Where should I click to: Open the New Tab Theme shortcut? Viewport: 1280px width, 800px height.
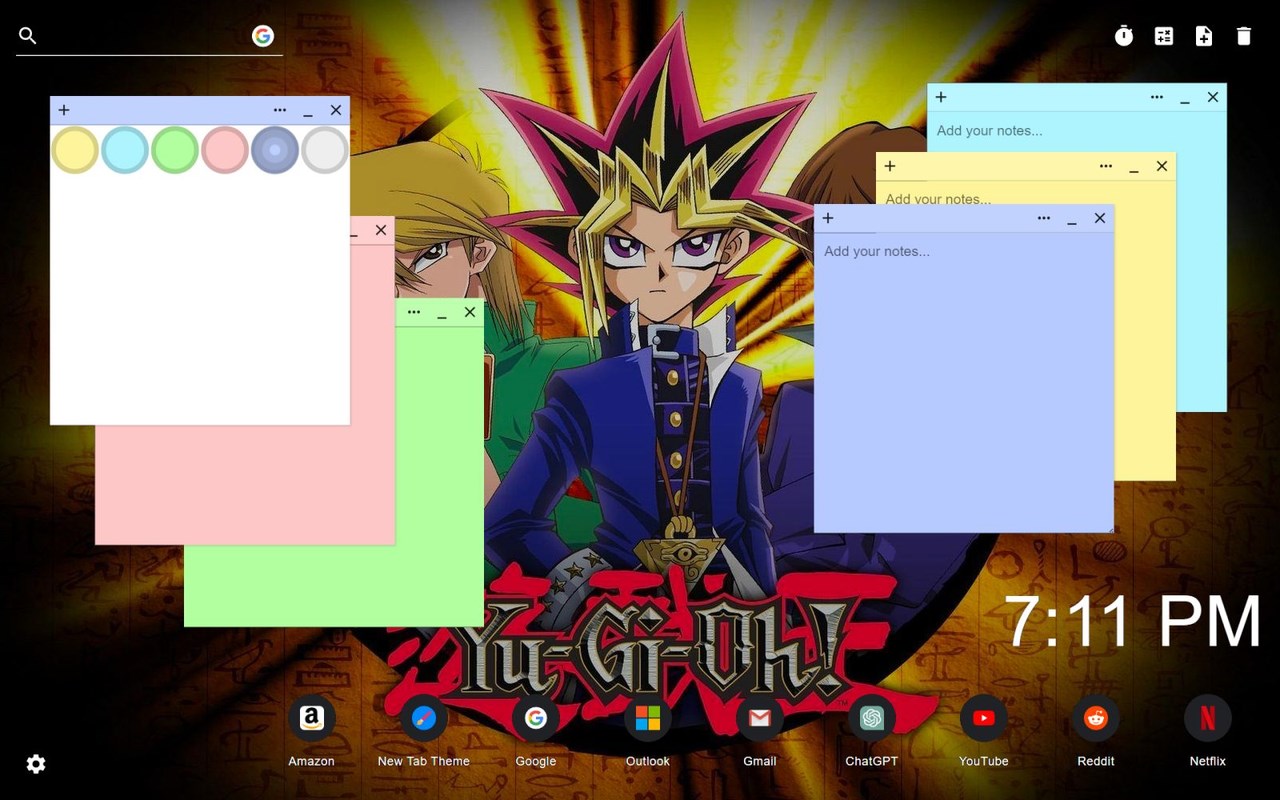424,718
